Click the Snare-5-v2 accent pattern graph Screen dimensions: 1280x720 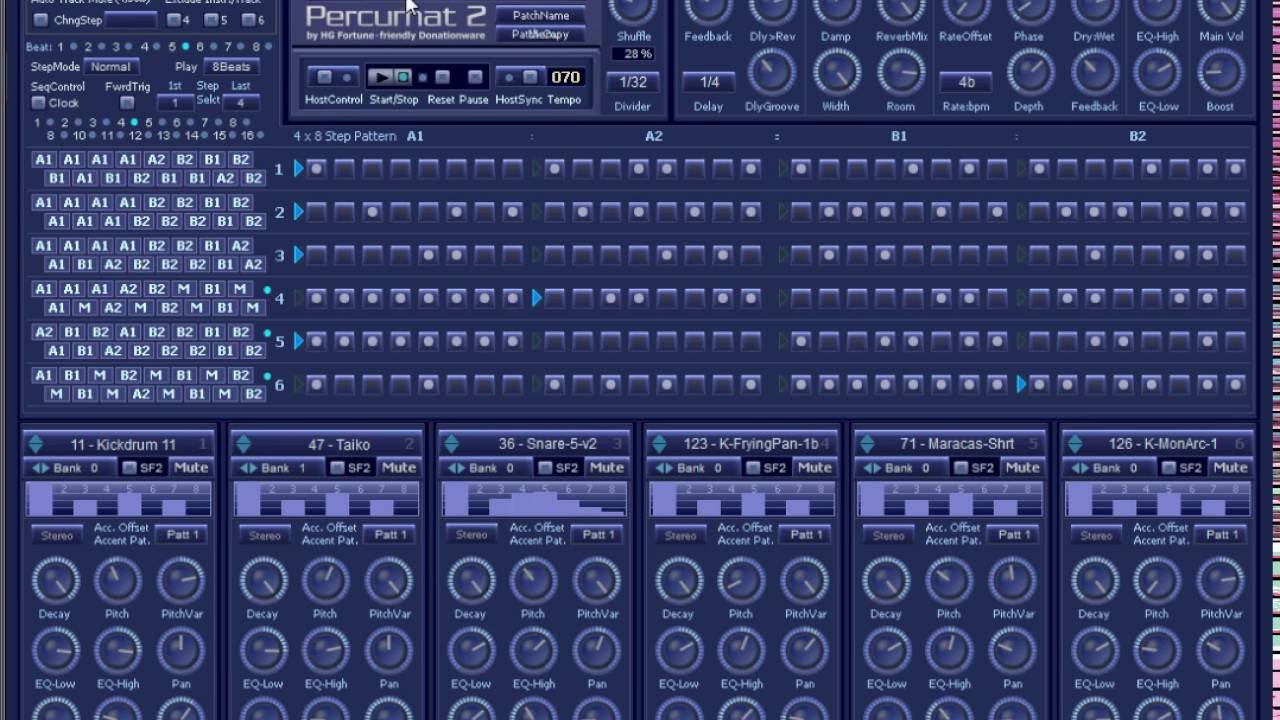[x=535, y=499]
